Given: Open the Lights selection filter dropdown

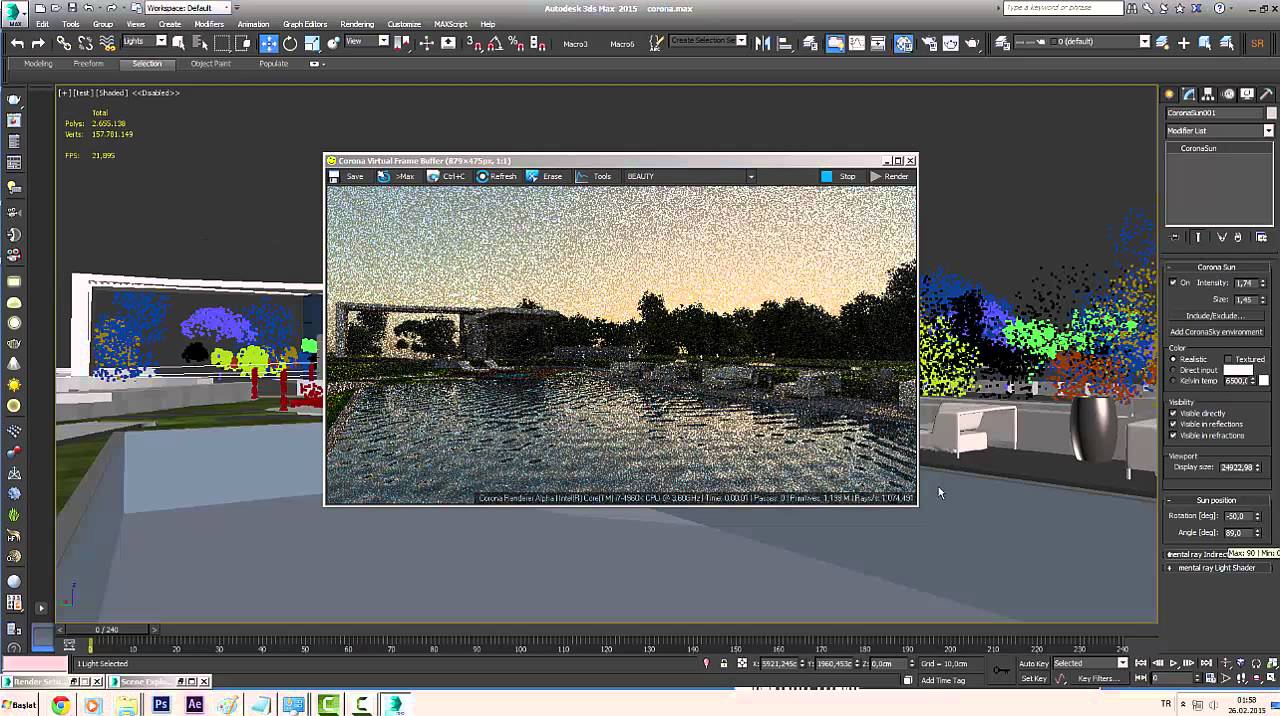Looking at the screenshot, I should 144,41.
